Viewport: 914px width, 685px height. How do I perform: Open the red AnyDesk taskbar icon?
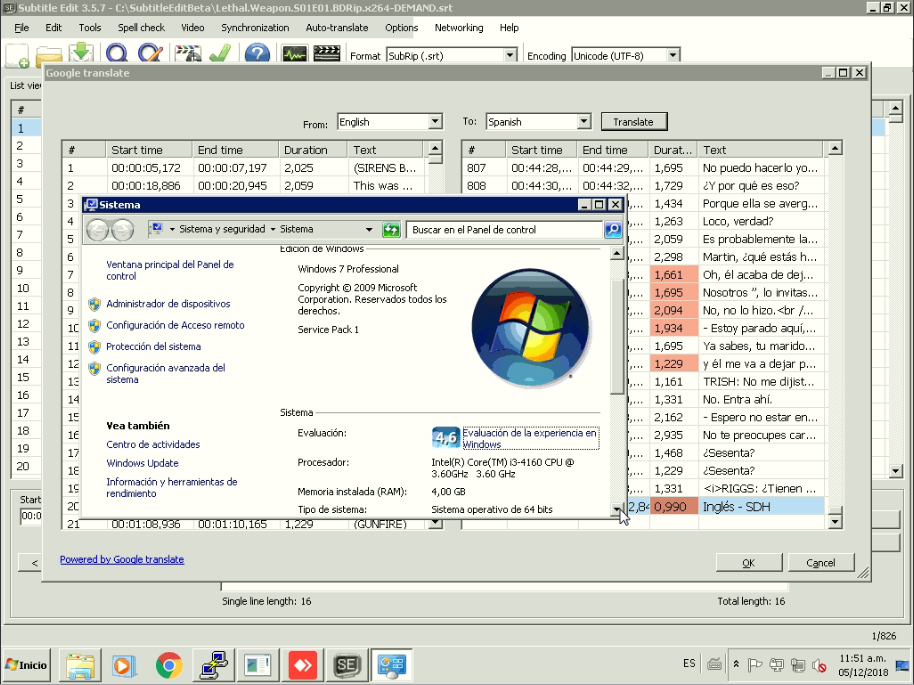point(303,665)
